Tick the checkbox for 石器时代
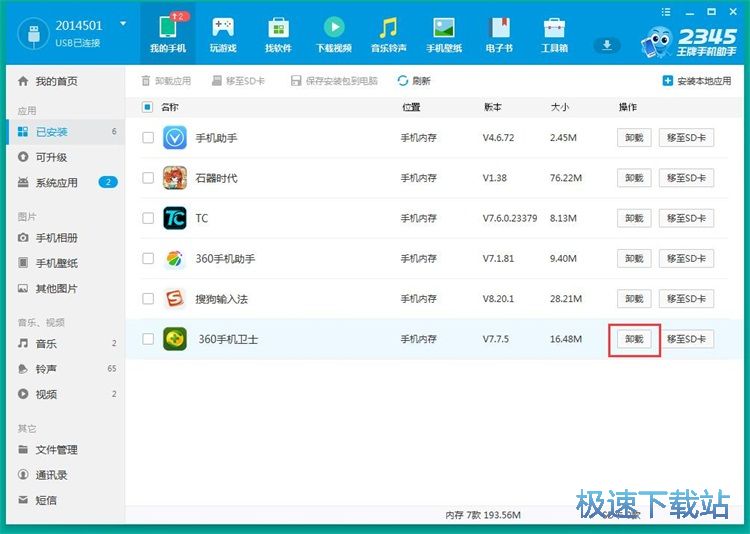The width and height of the screenshot is (750, 534). click(148, 178)
